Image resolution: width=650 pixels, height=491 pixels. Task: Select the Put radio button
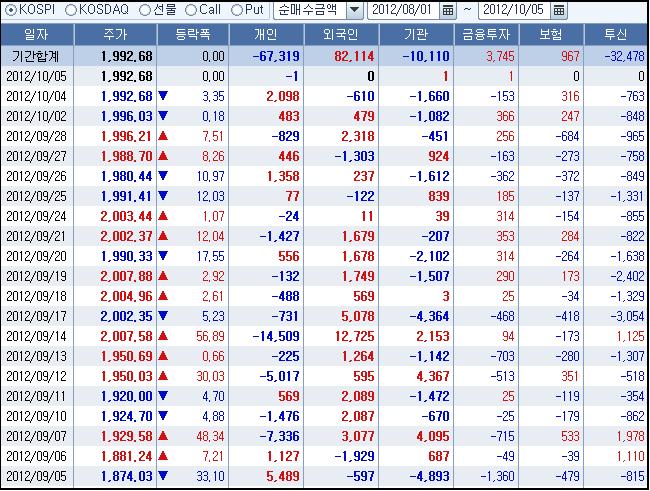pos(236,10)
